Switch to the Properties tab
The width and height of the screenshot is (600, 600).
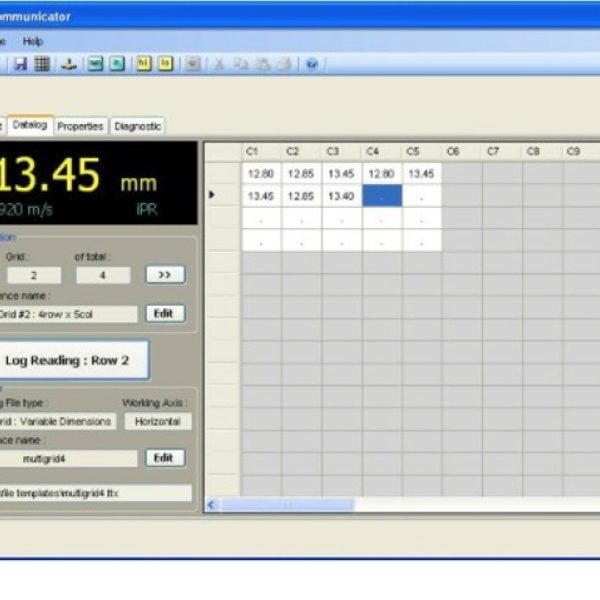80,126
